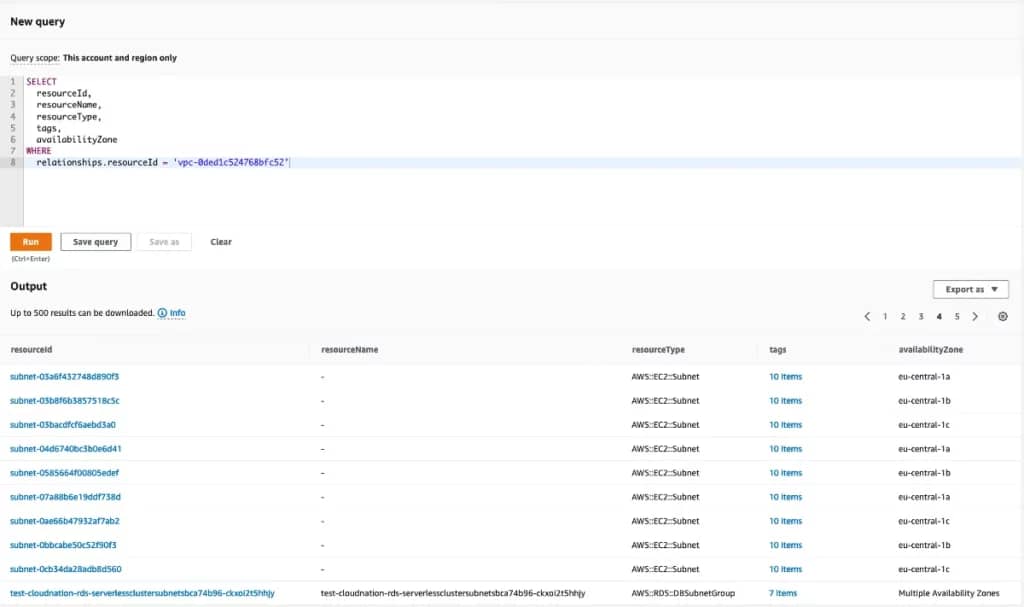Open table preferences gear icon
The image size is (1024, 607).
click(1002, 316)
